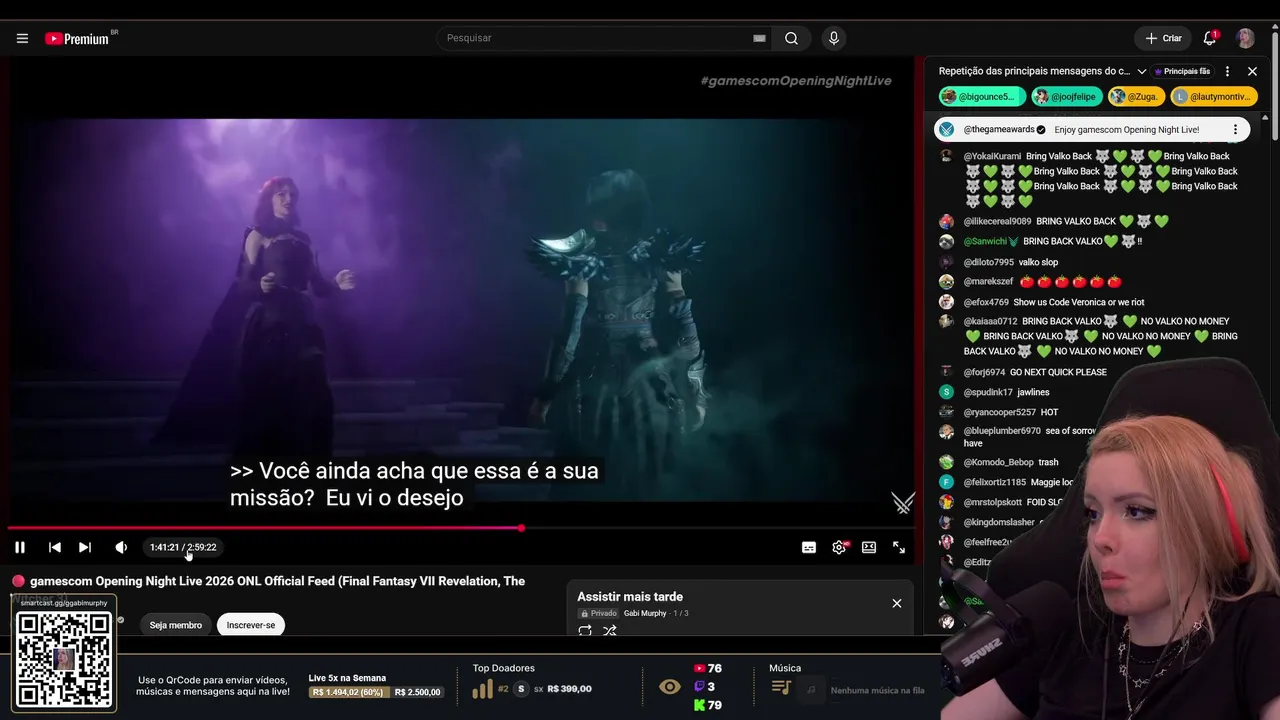Image resolution: width=1280 pixels, height=720 pixels.
Task: Click @diloto7995 chat author name
Action: coord(989,262)
